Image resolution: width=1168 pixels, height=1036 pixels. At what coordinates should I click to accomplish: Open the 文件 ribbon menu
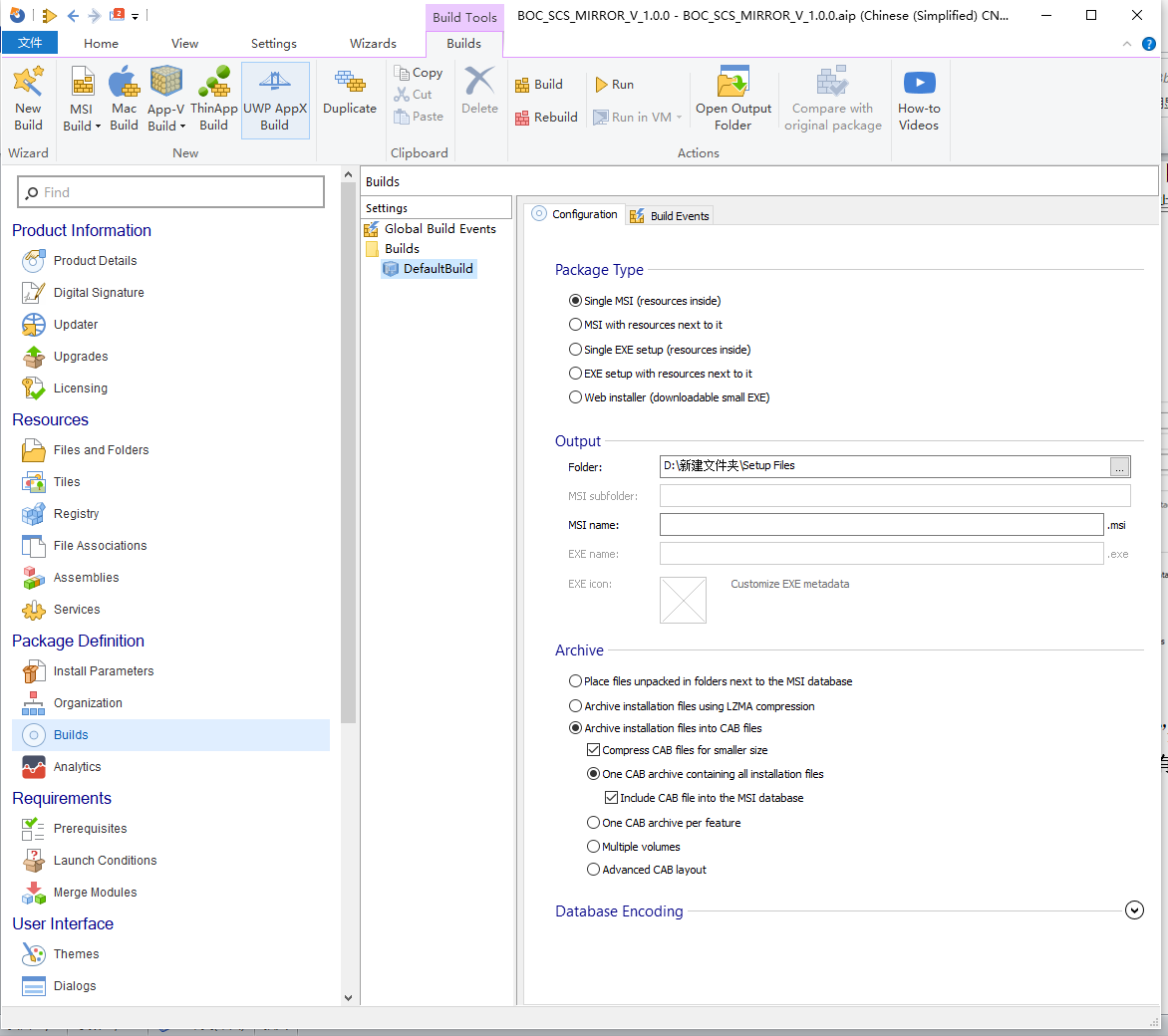click(29, 43)
